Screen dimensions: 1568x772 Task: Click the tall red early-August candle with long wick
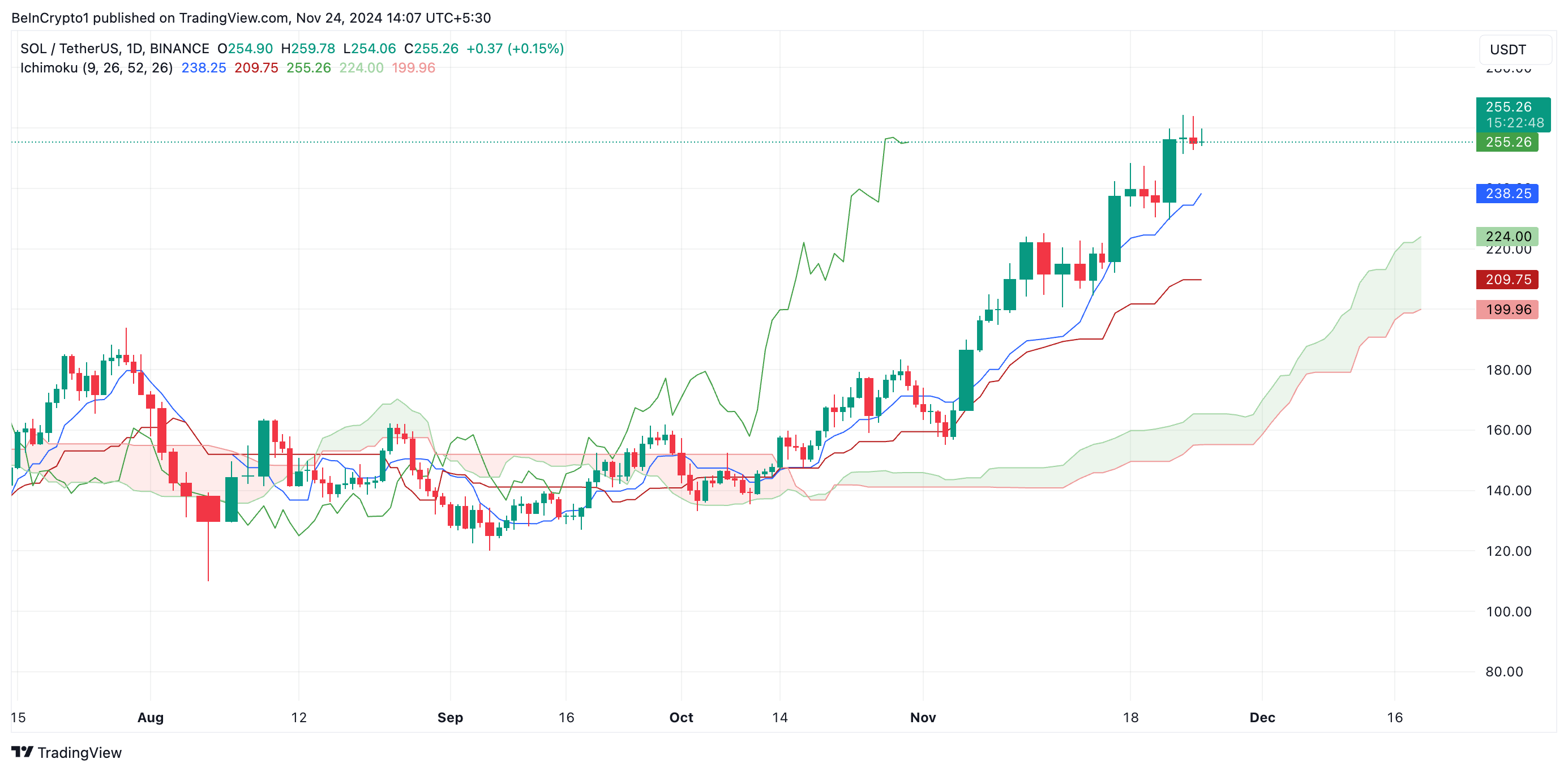coord(208,509)
